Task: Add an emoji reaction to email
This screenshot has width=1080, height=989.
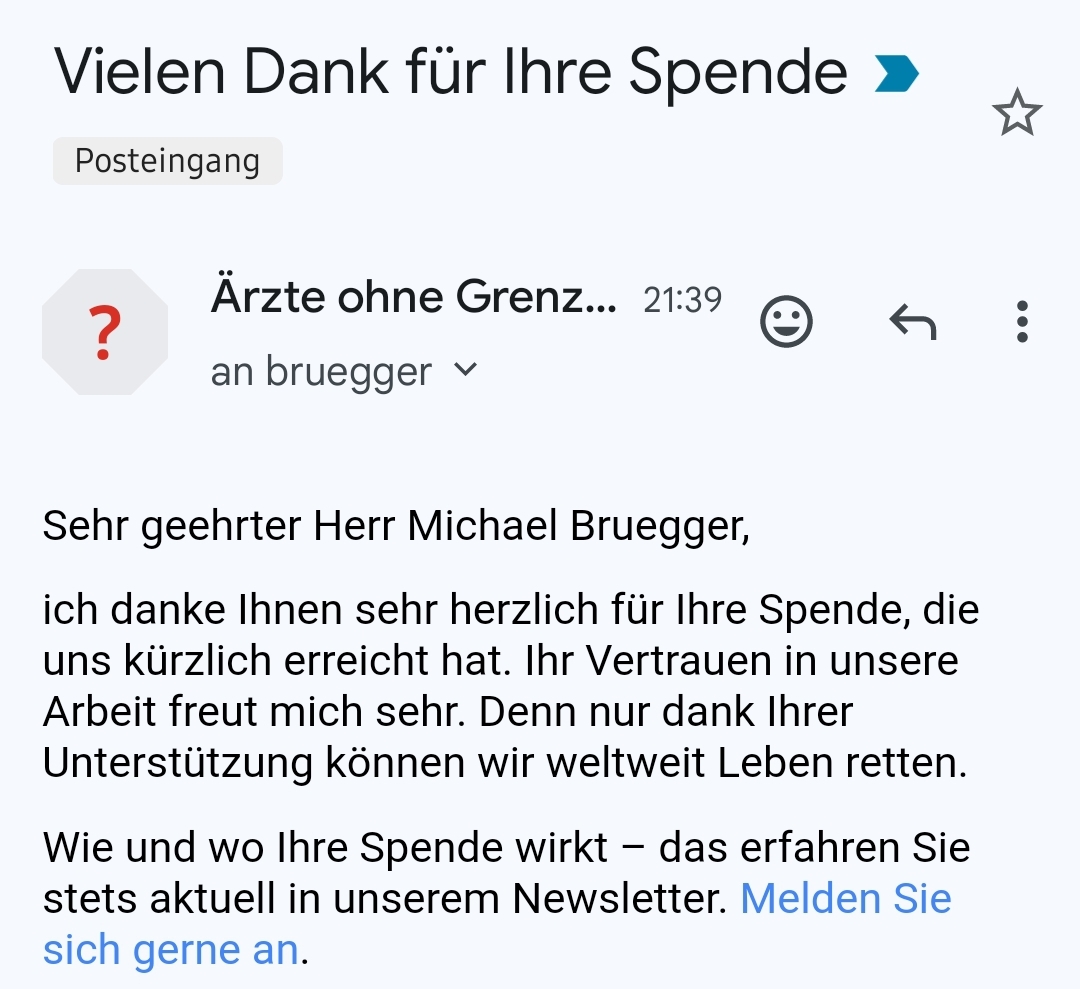Action: point(787,322)
